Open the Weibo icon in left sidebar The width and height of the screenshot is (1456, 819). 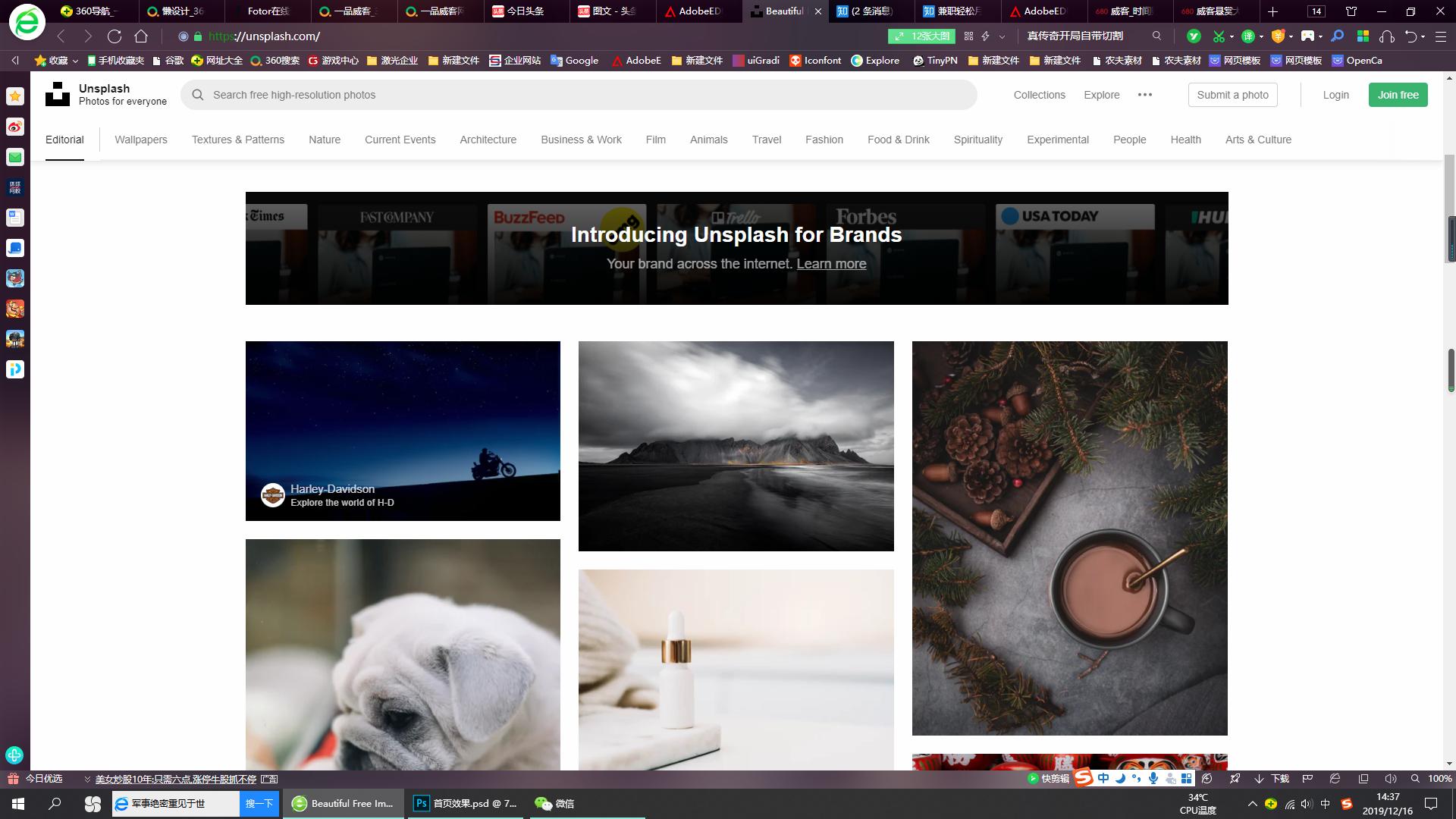pyautogui.click(x=15, y=127)
